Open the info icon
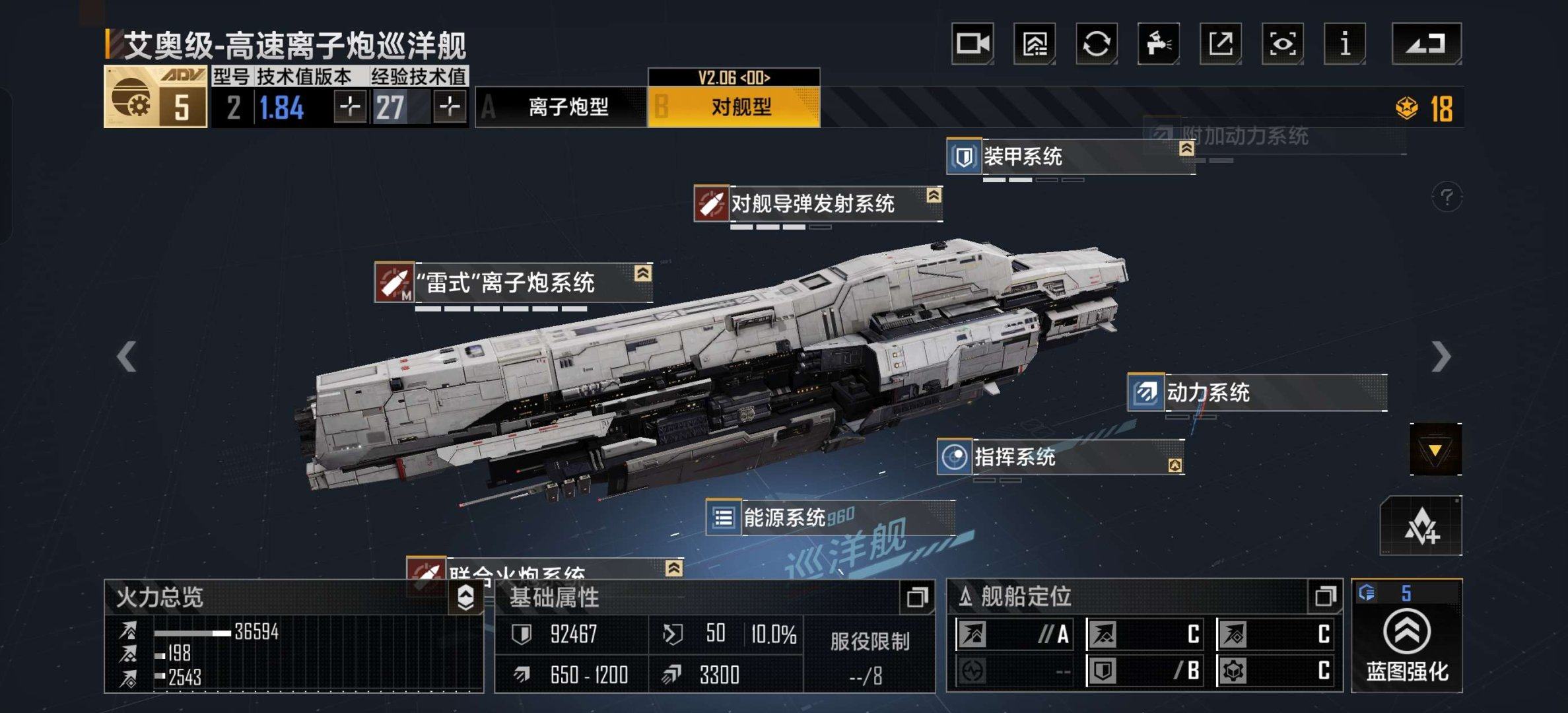The height and width of the screenshot is (713, 1568). pyautogui.click(x=1345, y=44)
